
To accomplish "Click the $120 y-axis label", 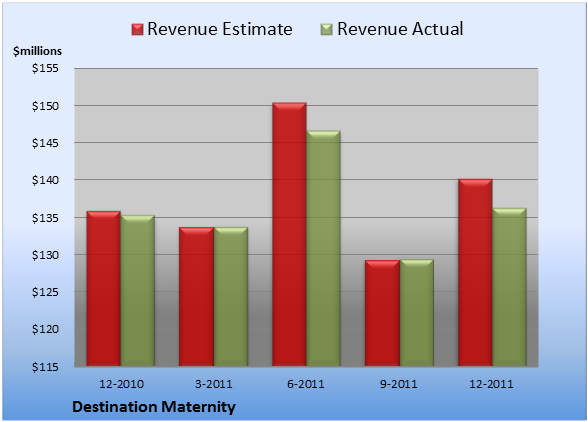I will [45, 329].
